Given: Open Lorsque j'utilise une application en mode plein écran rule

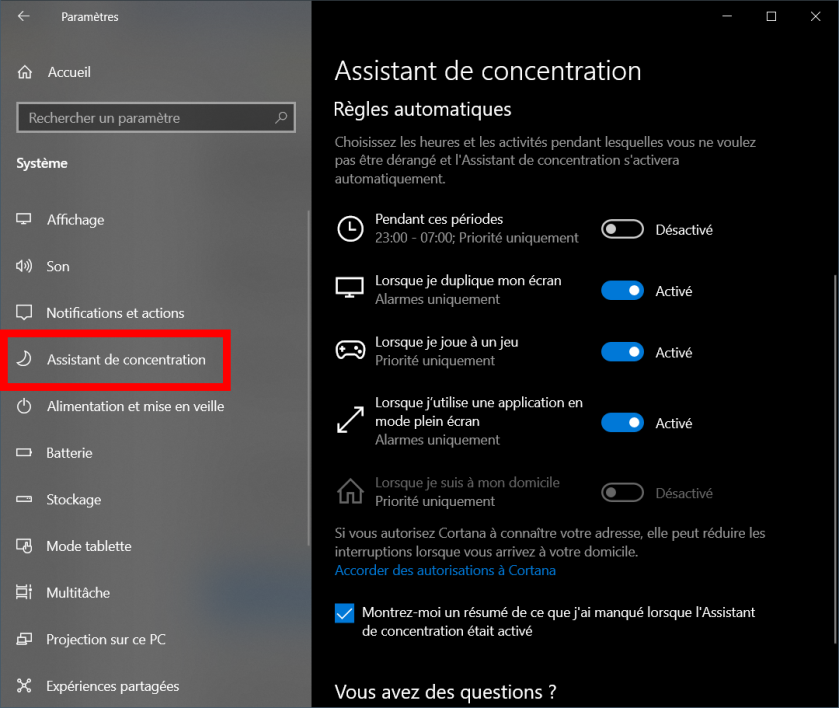Looking at the screenshot, I should tap(479, 421).
